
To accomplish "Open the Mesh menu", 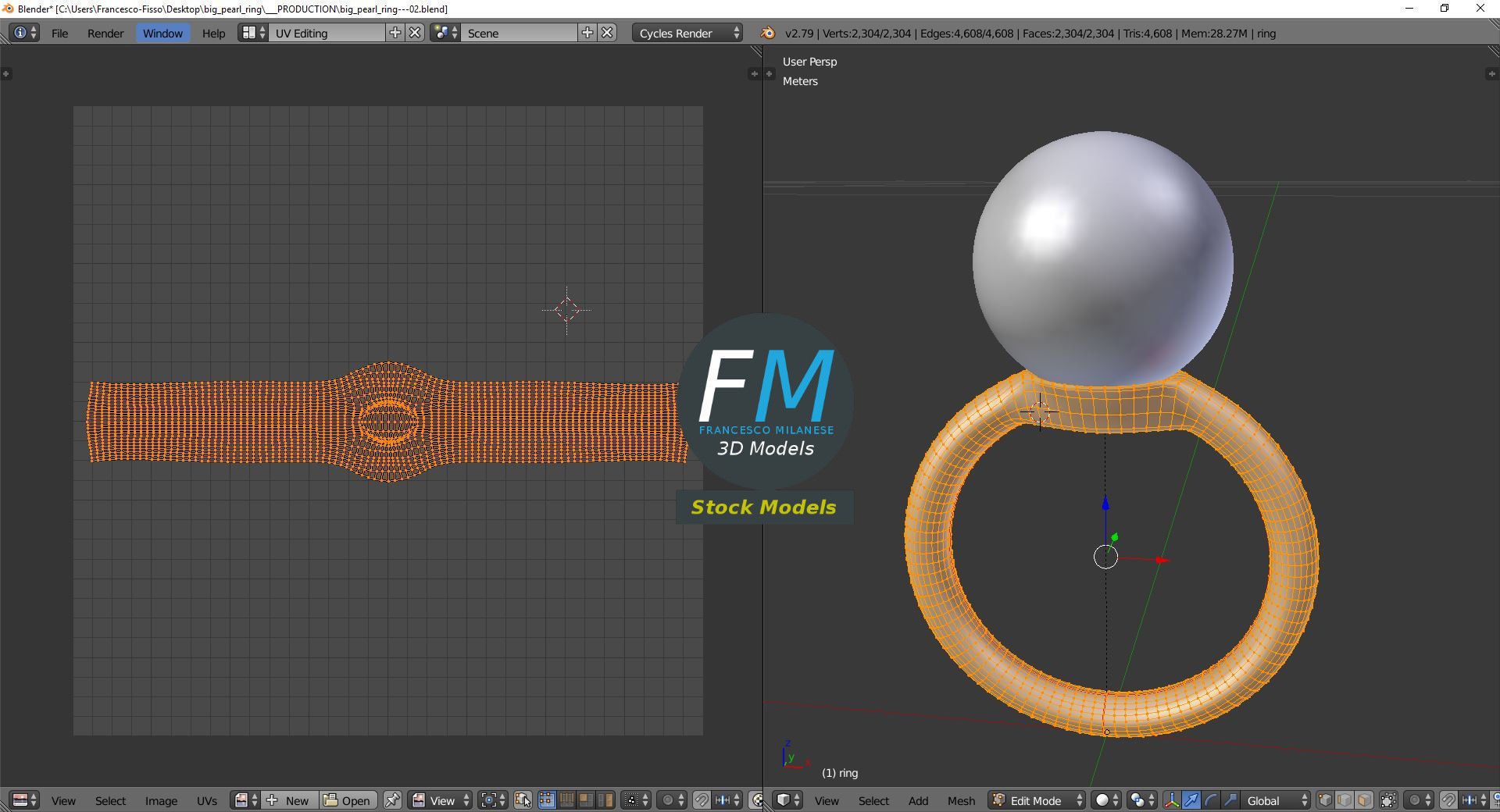I will (x=961, y=800).
